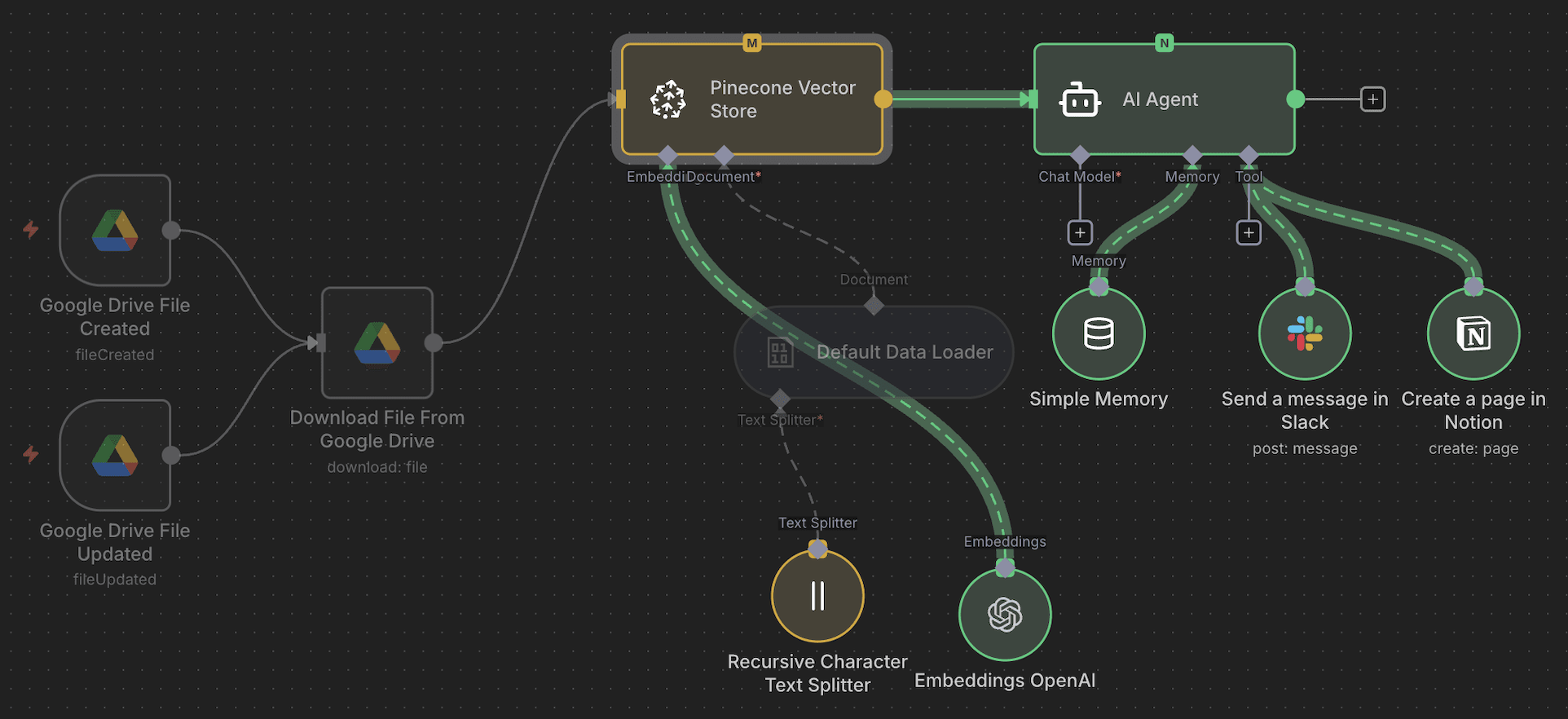Open the Download File From Google Drive node
Image resolution: width=1568 pixels, height=719 pixels.
pyautogui.click(x=377, y=342)
